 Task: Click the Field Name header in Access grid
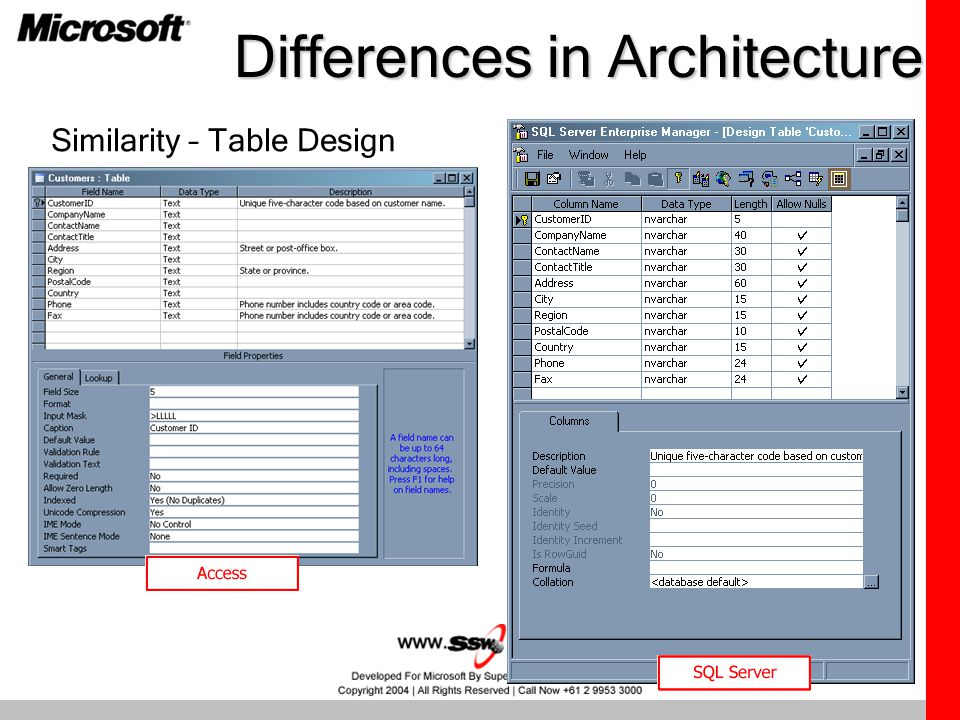pos(103,192)
